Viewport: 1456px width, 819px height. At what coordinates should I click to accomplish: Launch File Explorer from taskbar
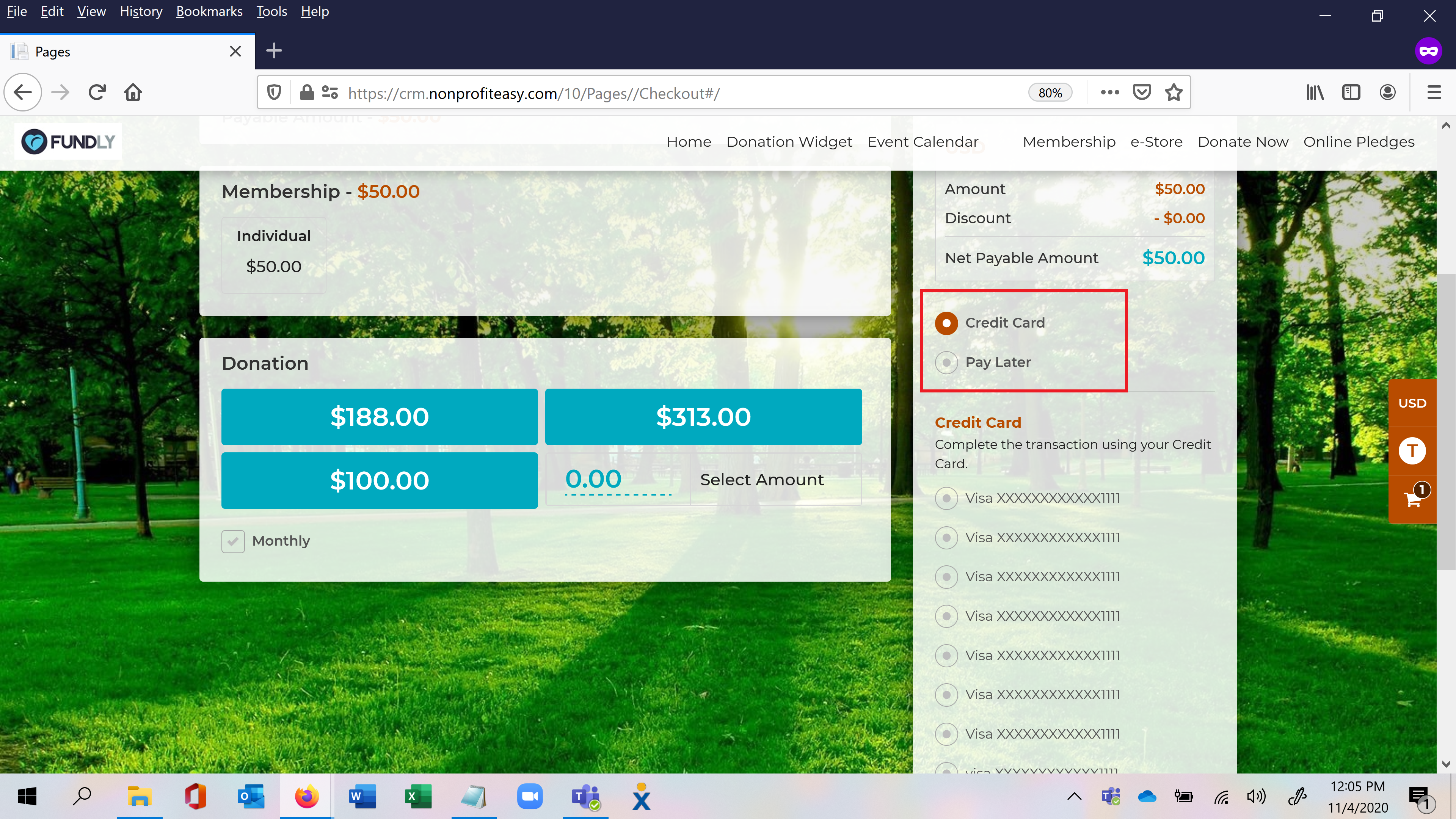click(139, 796)
